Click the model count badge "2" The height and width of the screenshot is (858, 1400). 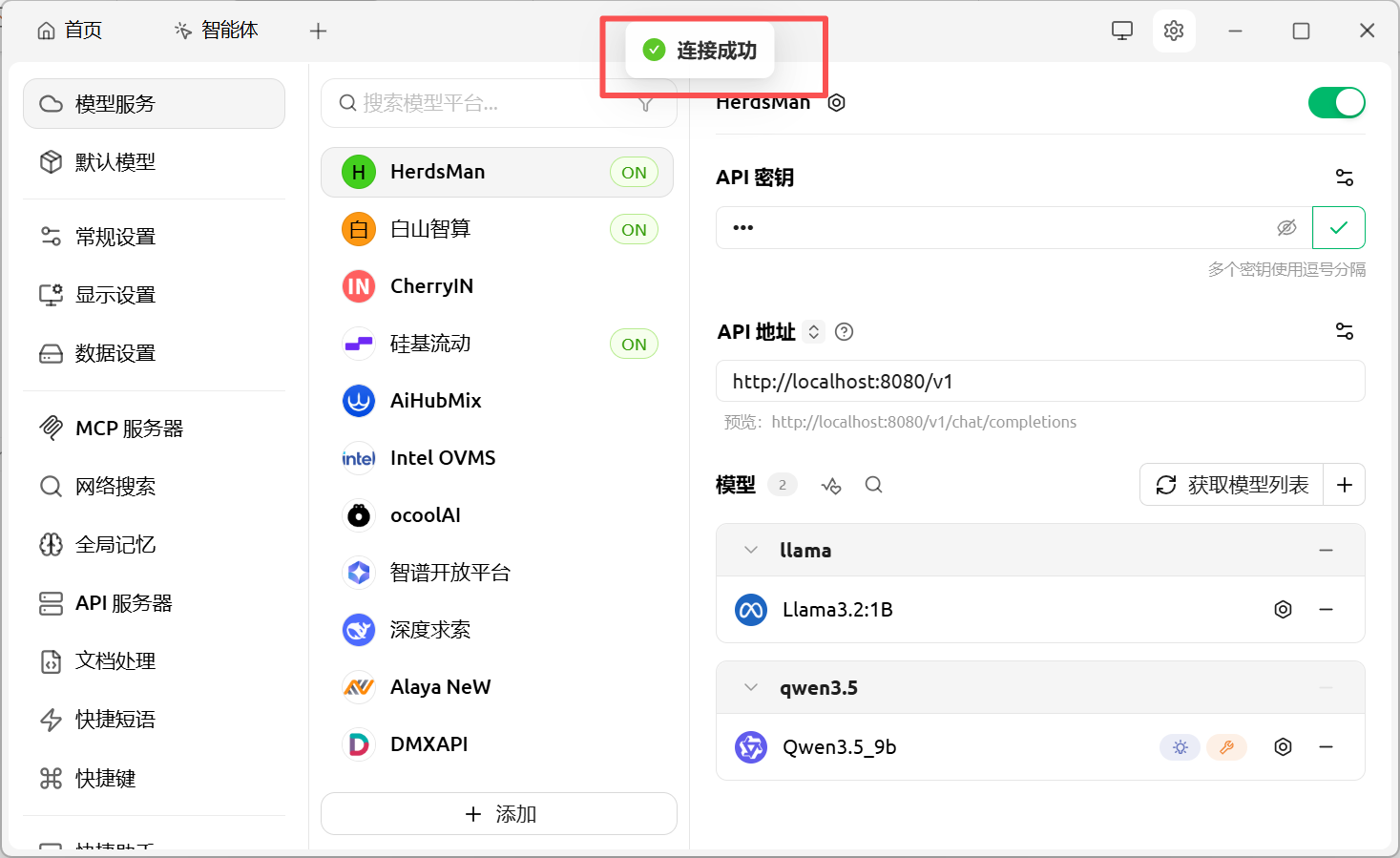(x=783, y=485)
